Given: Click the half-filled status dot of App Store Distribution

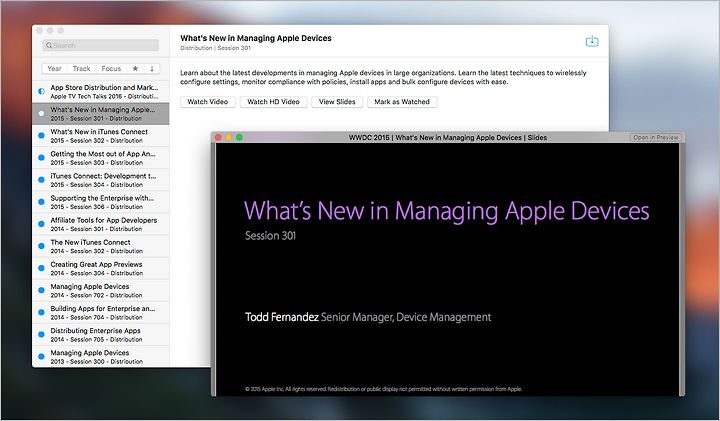Looking at the screenshot, I should click(x=41, y=91).
